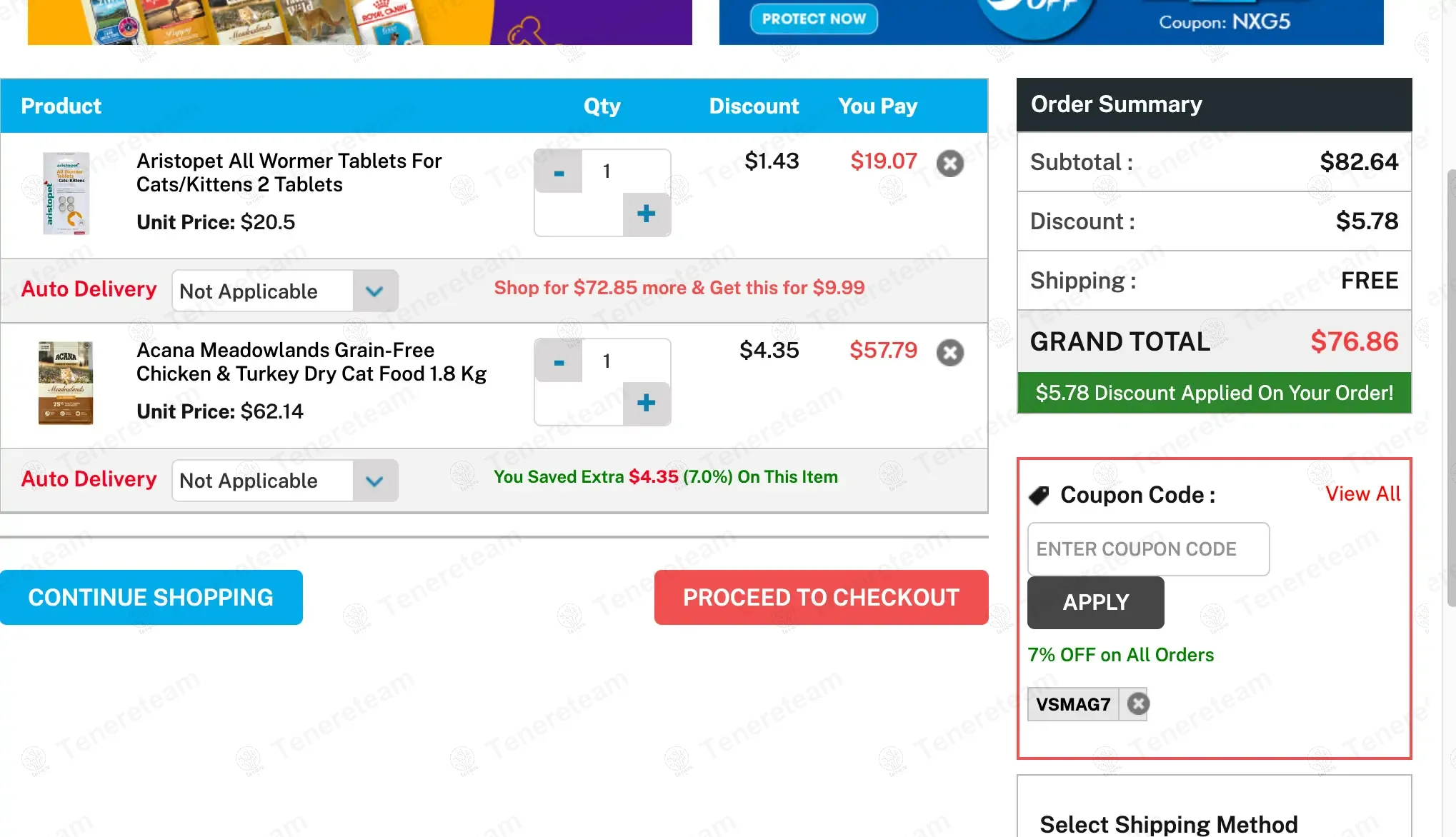Open Aristopet All Wormer Tablets product link
This screenshot has height=837, width=1456.
coord(289,172)
